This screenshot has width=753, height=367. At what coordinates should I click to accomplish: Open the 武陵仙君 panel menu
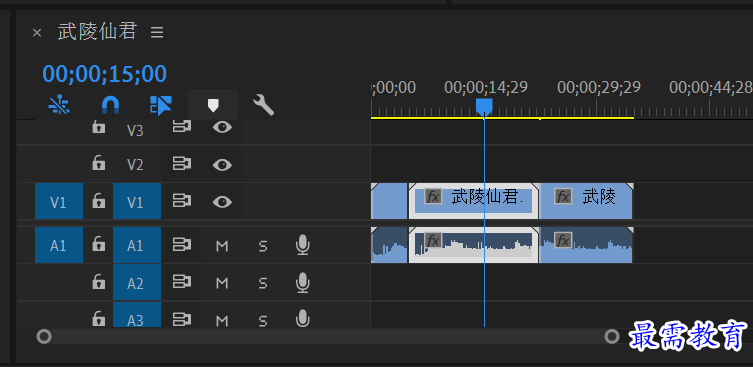tap(157, 32)
